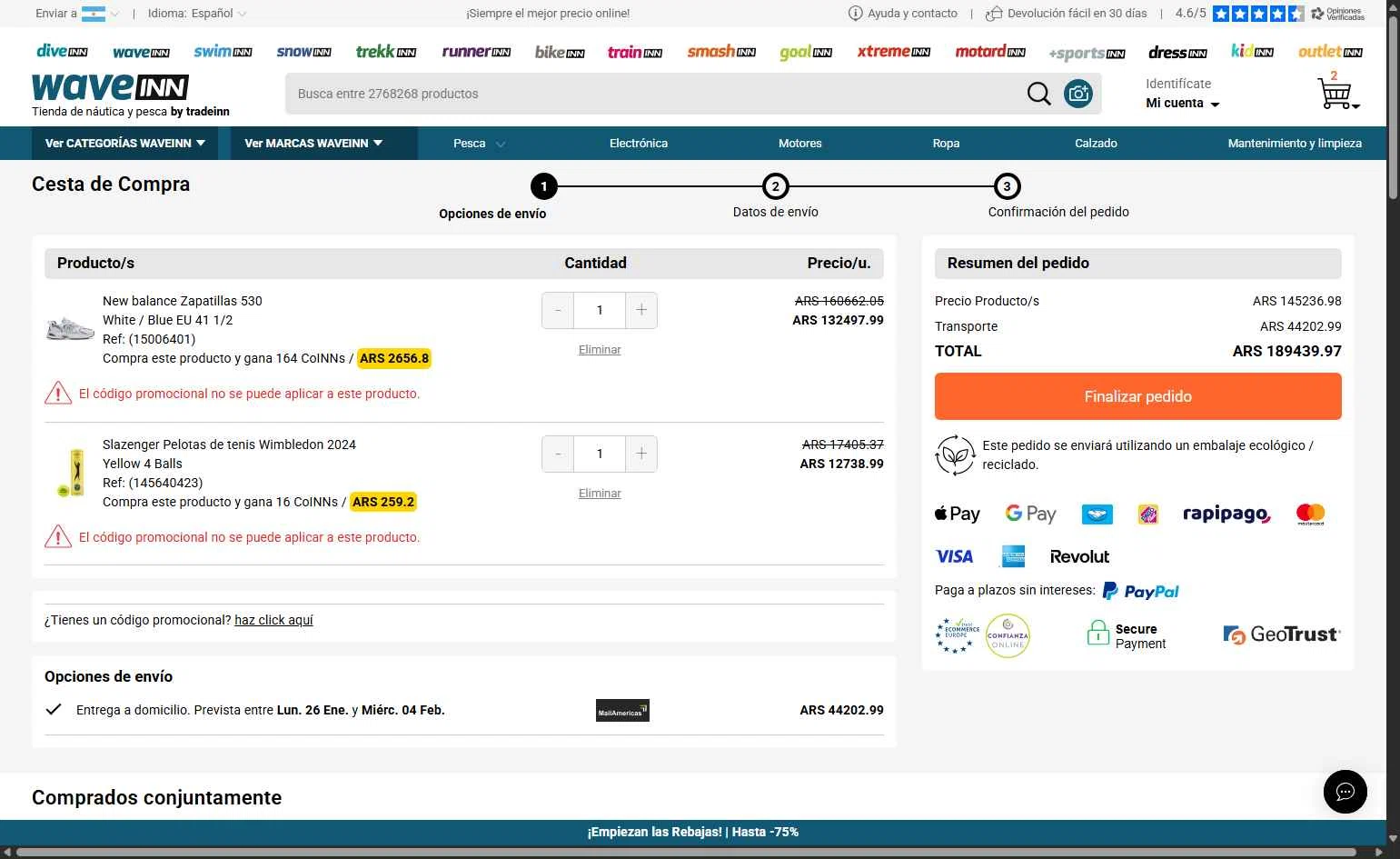Screen dimensions: 1400x859
Task: Click the product search input field
Action: click(654, 93)
